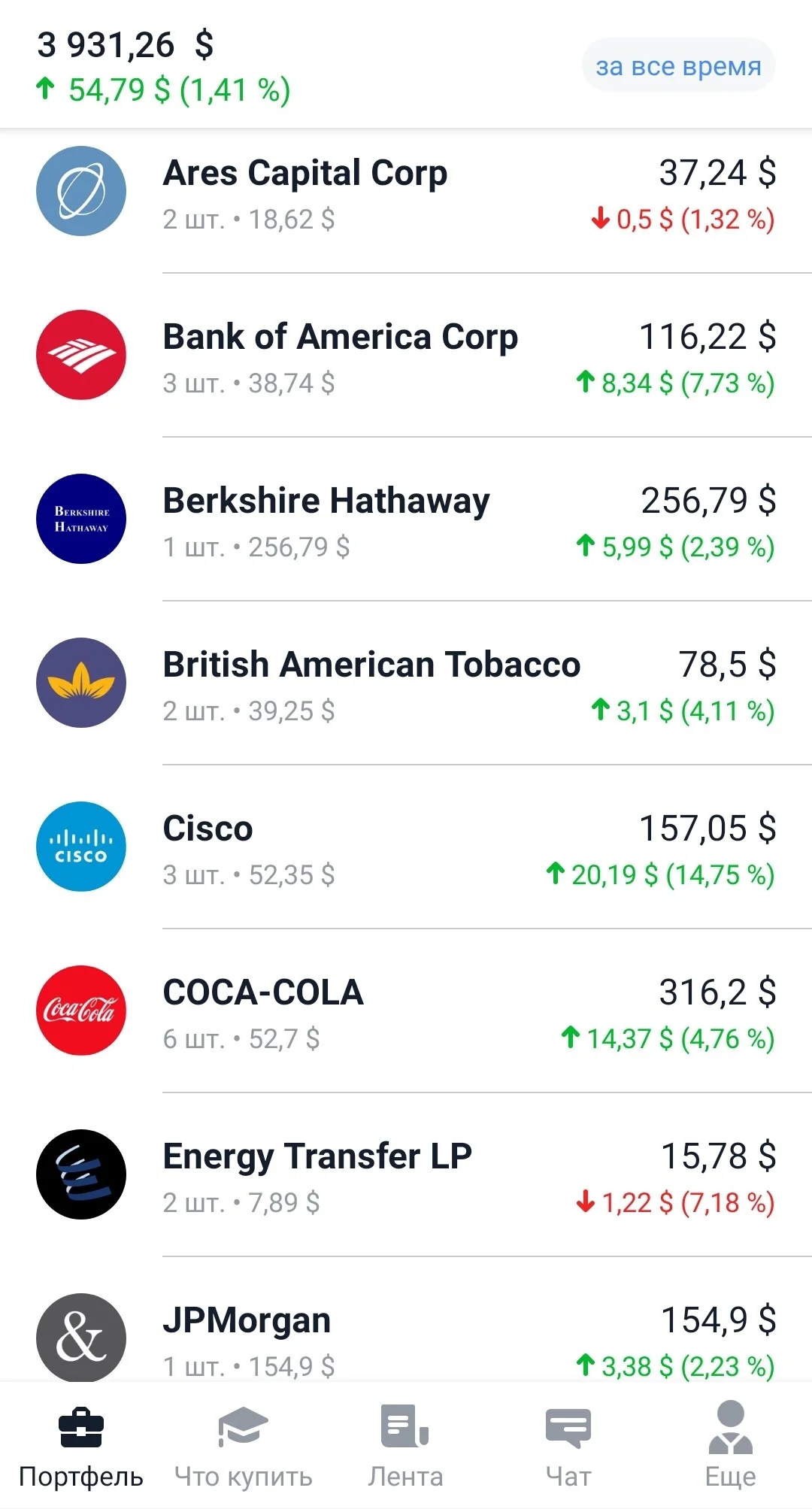Tap the Bank of America logo icon
Screen dimensions: 812x1509
(x=81, y=355)
